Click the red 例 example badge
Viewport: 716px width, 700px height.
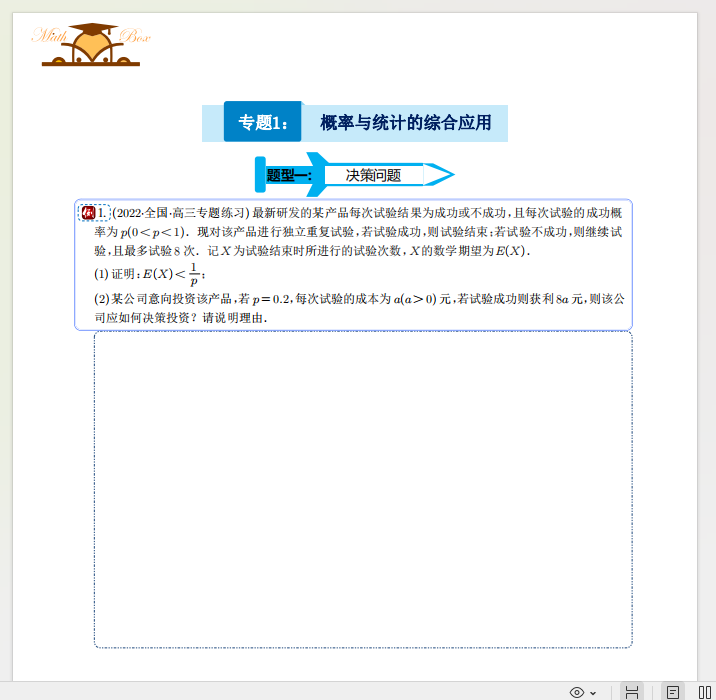(88, 212)
